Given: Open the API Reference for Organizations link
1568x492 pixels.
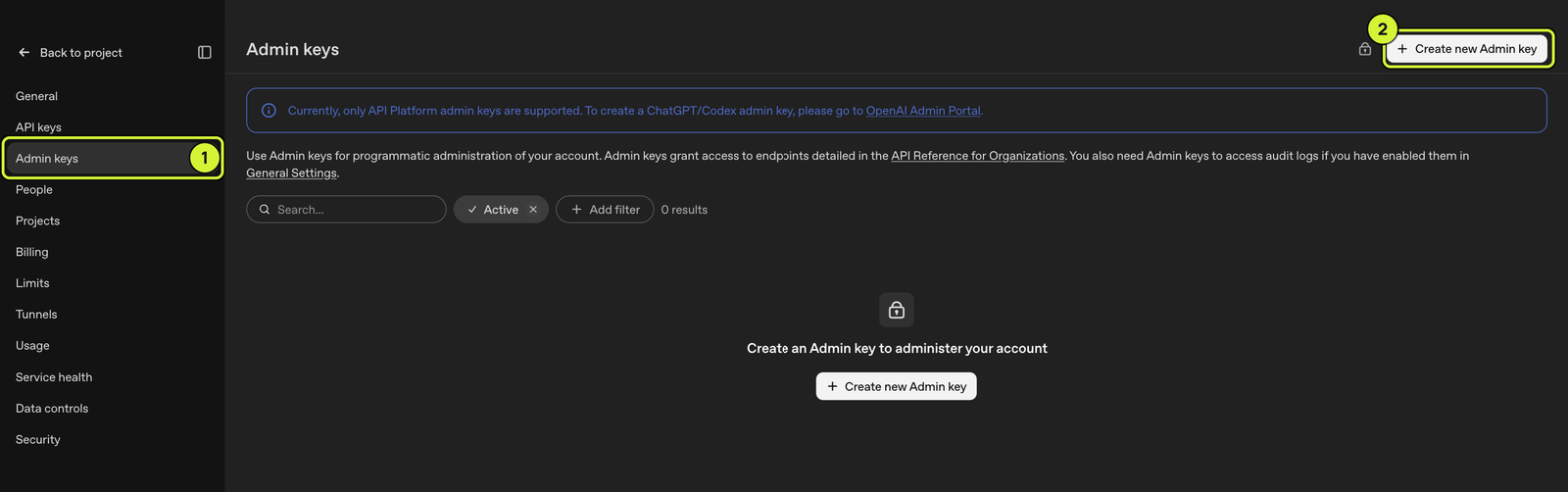Looking at the screenshot, I should (x=977, y=156).
